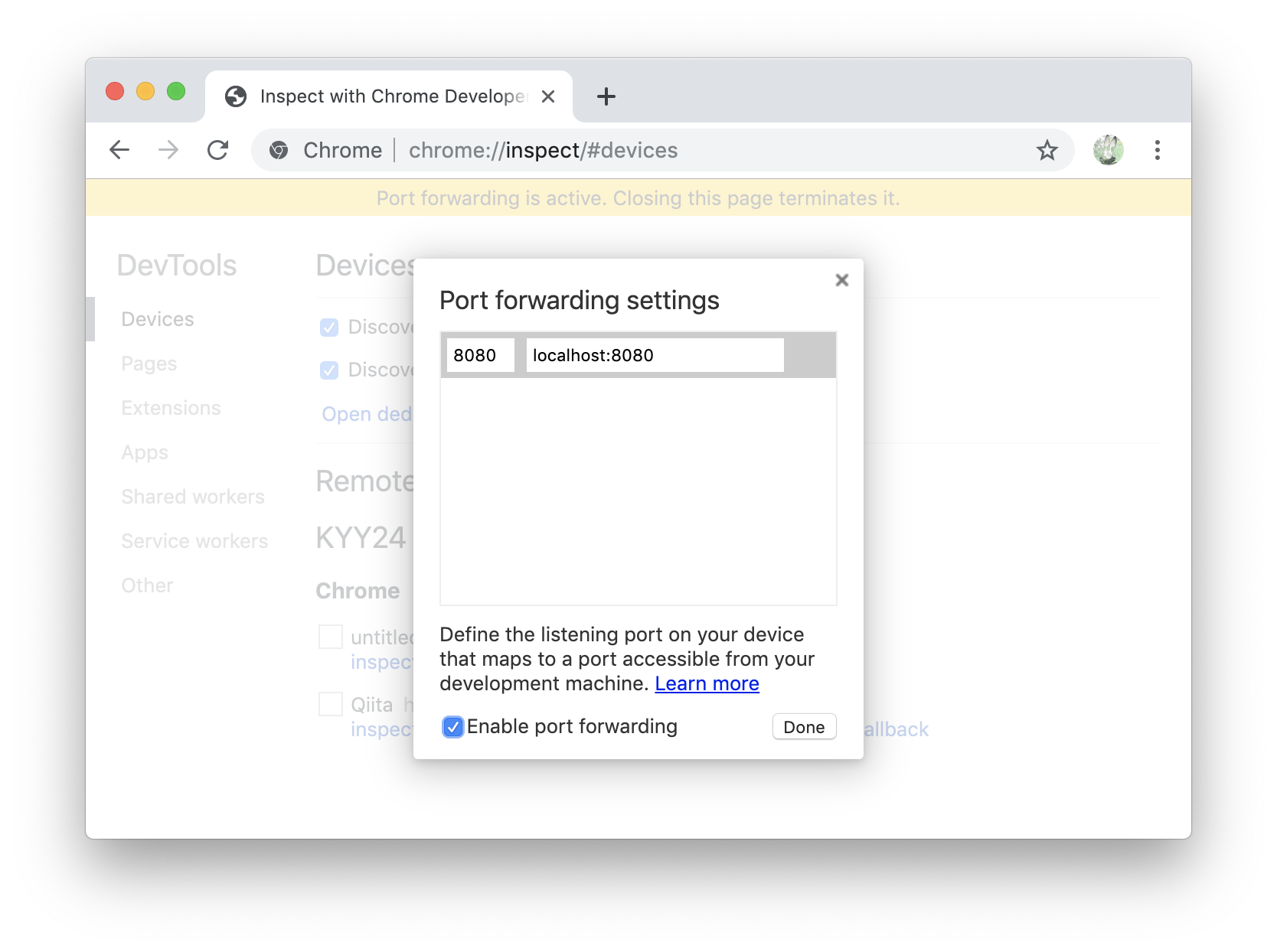Check the untitled page checkbox
The image size is (1277, 952).
click(x=330, y=637)
